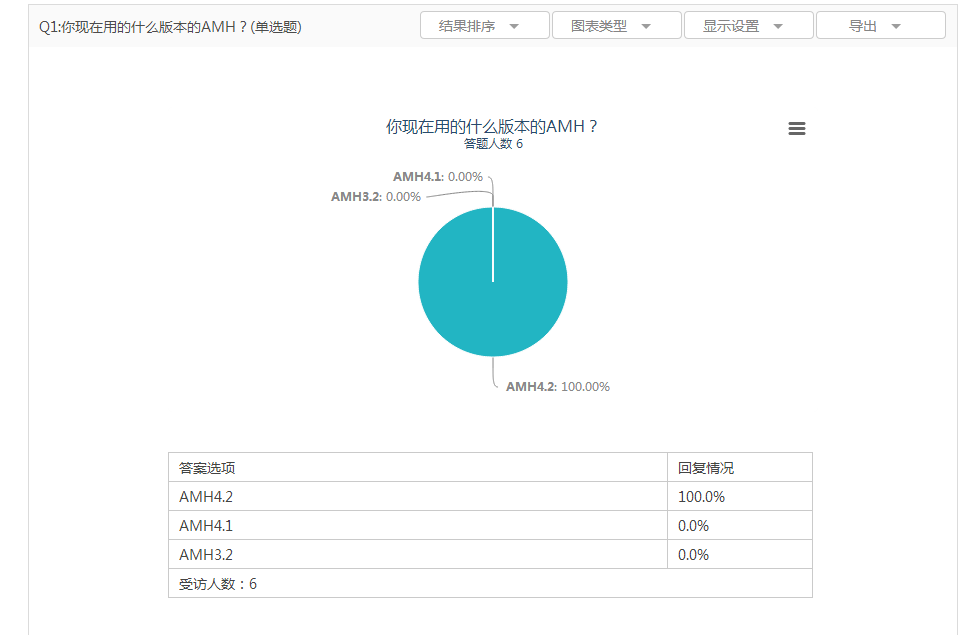This screenshot has width=961, height=635.
Task: Click the 100.0% response cell
Action: 701,497
